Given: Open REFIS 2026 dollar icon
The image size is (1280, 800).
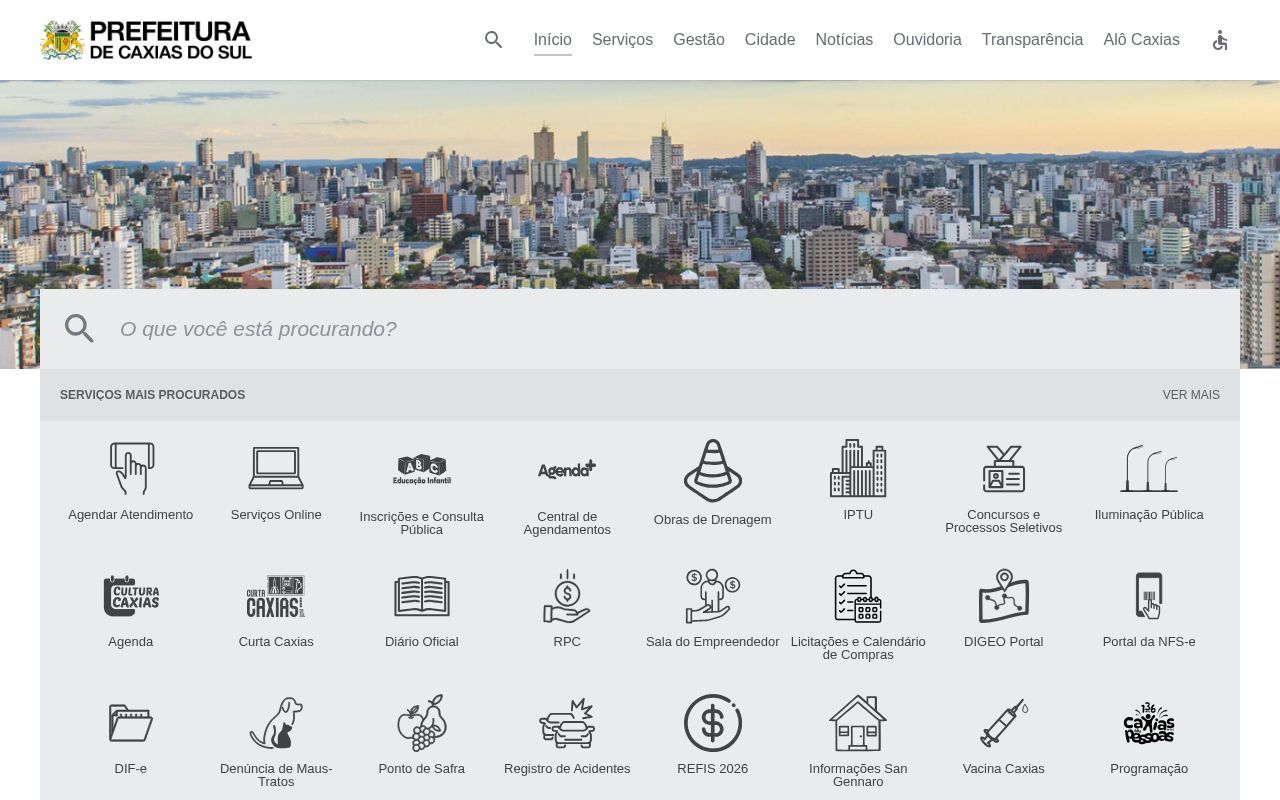Looking at the screenshot, I should pyautogui.click(x=713, y=723).
